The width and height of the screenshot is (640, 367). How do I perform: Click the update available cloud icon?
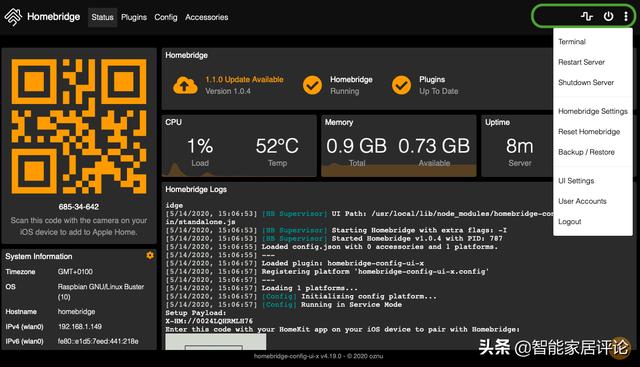point(185,85)
